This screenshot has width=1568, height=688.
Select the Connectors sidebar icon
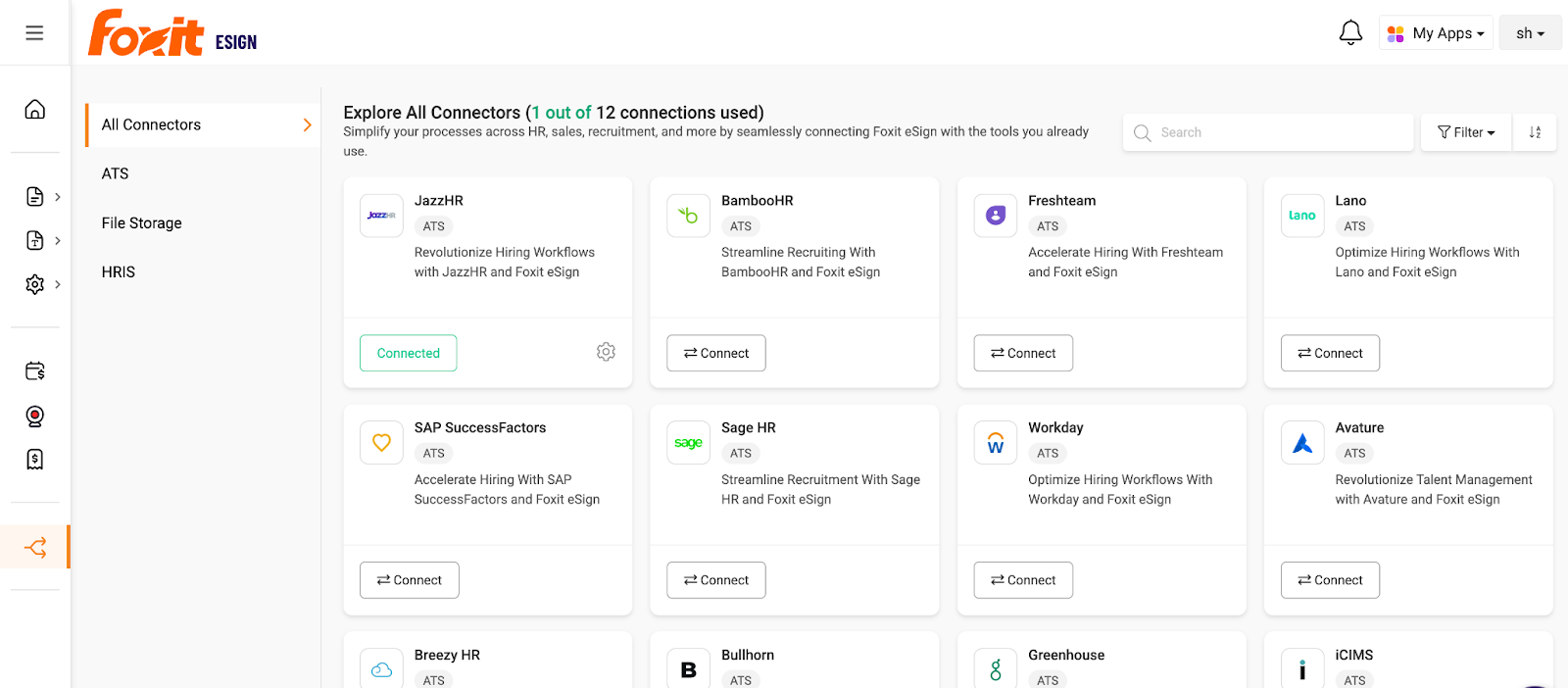[x=35, y=547]
